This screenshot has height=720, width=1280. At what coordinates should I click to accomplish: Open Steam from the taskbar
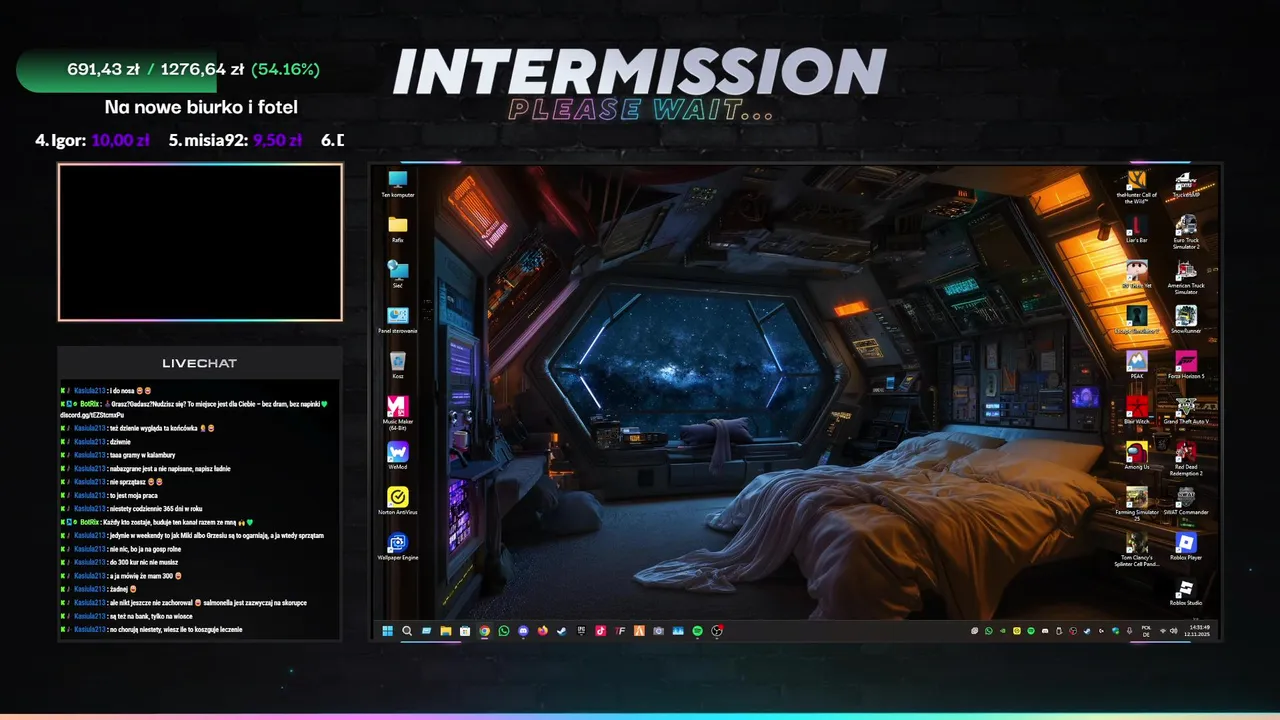562,631
